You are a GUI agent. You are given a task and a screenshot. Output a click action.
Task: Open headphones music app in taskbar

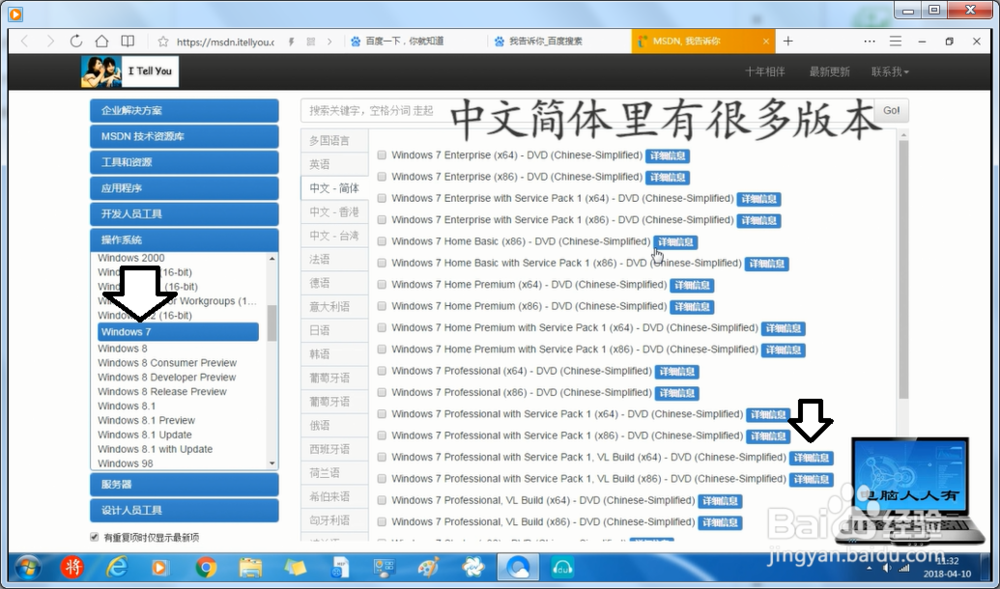(562, 567)
